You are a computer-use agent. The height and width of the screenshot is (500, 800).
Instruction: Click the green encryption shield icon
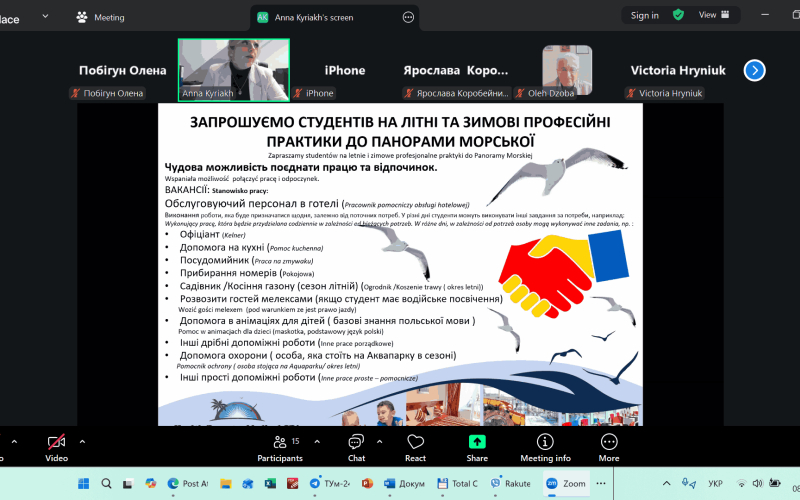click(x=679, y=15)
